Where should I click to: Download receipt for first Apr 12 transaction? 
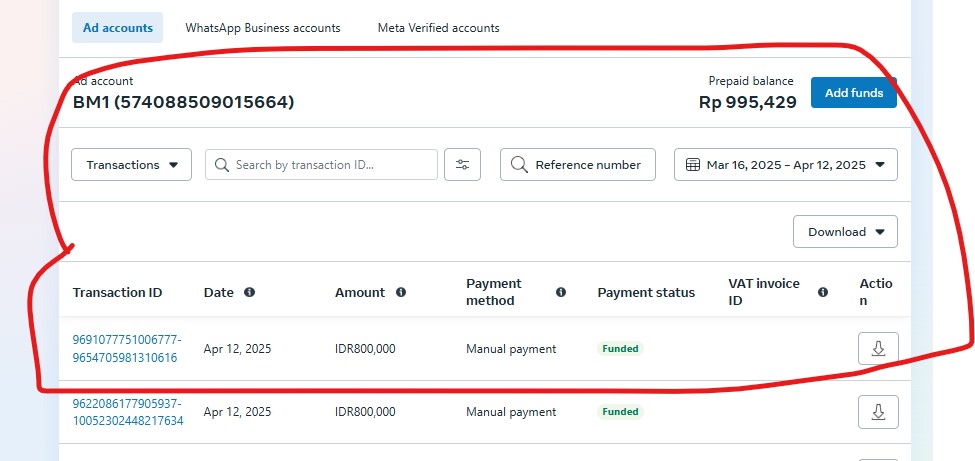(x=878, y=349)
